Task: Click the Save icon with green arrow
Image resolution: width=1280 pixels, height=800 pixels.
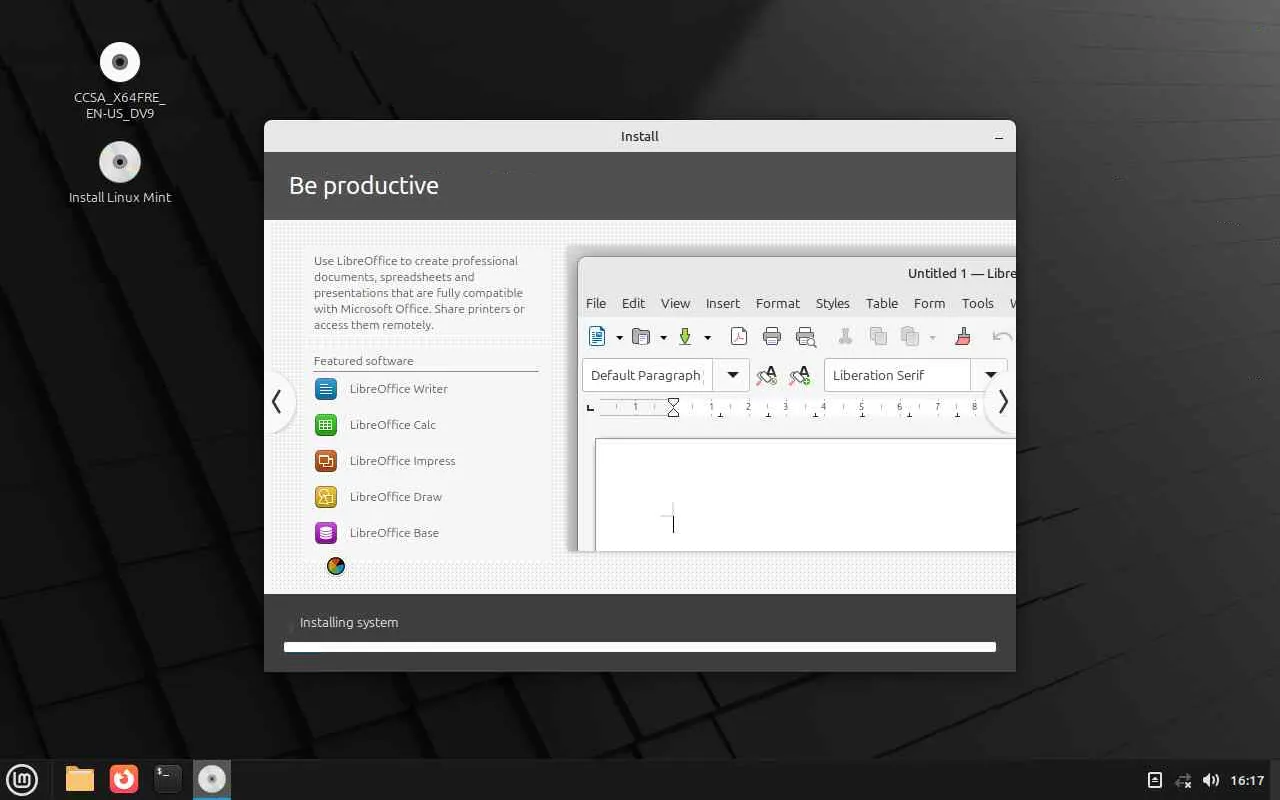Action: (685, 336)
